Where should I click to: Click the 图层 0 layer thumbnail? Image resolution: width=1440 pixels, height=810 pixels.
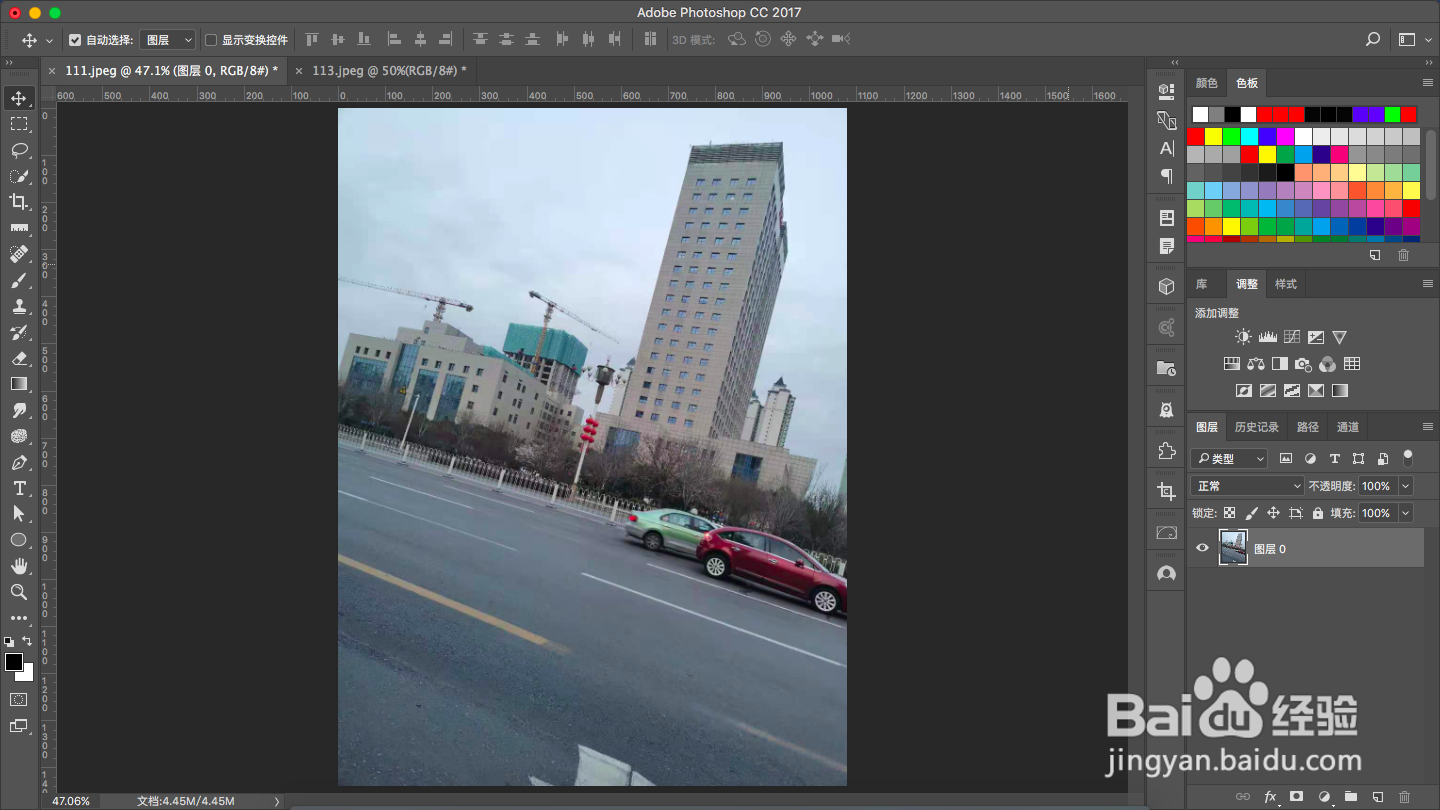point(1233,548)
